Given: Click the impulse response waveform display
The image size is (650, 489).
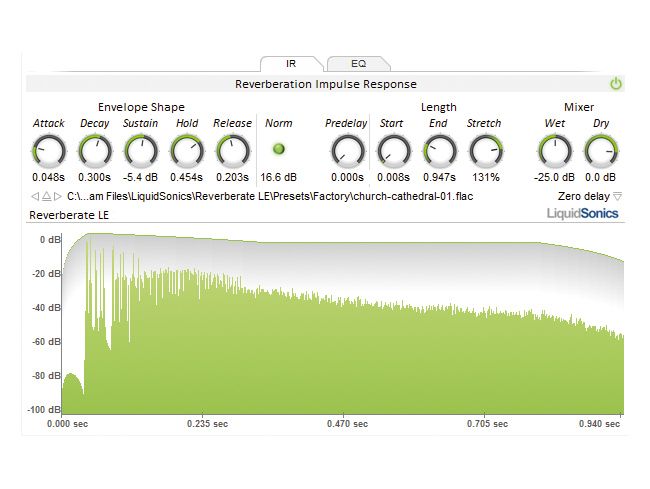Looking at the screenshot, I should pos(342,323).
